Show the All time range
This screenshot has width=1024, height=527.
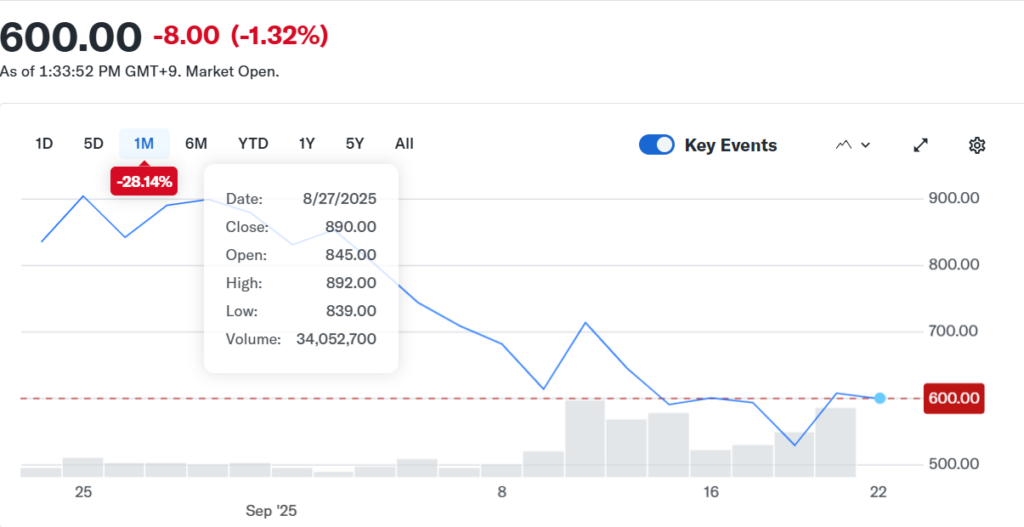coord(404,143)
